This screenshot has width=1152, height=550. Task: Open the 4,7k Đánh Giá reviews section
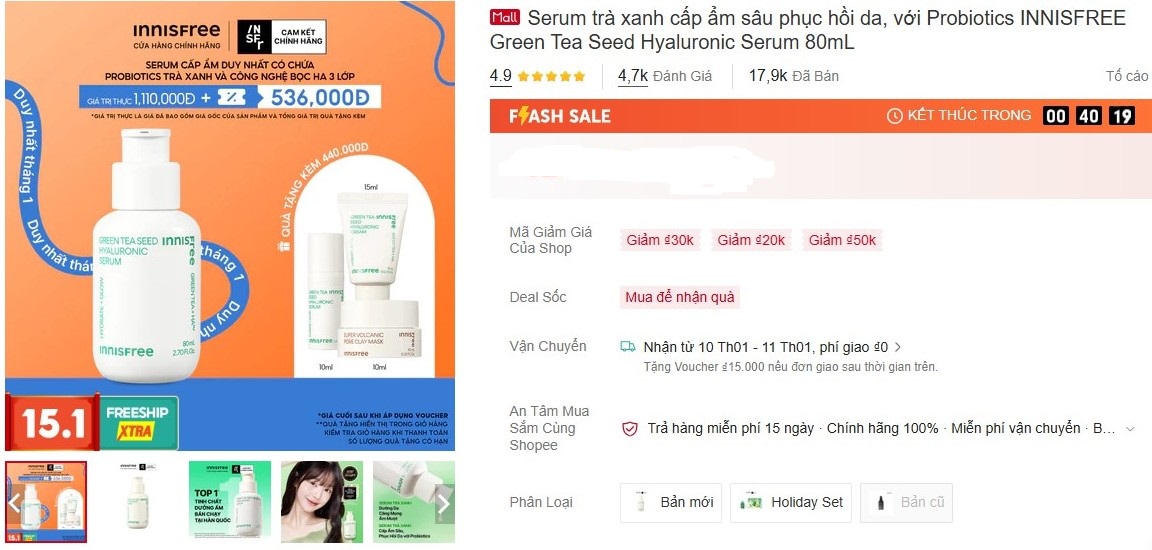664,76
